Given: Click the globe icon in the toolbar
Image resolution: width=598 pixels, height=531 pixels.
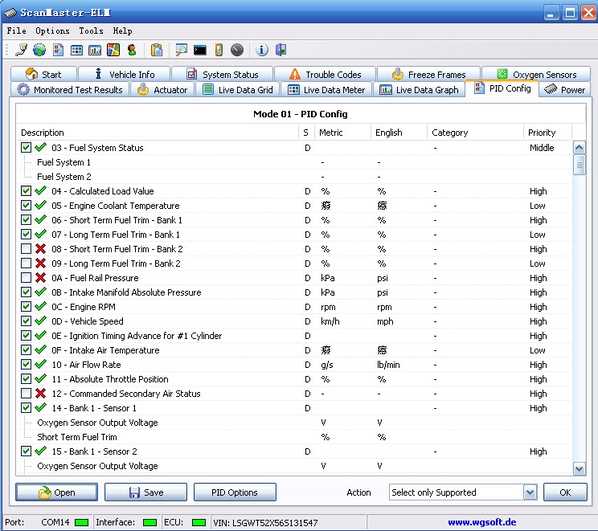Looking at the screenshot, I should 39,50.
